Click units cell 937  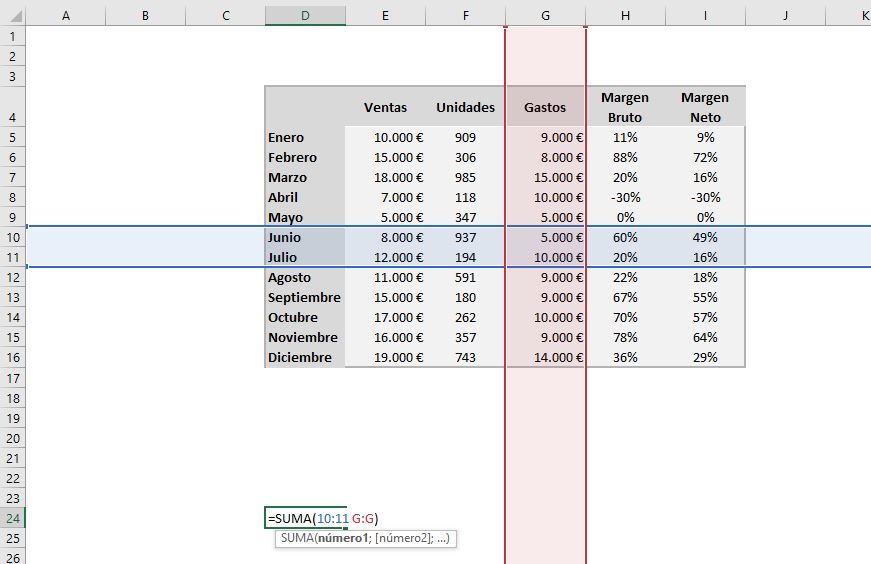(x=465, y=237)
